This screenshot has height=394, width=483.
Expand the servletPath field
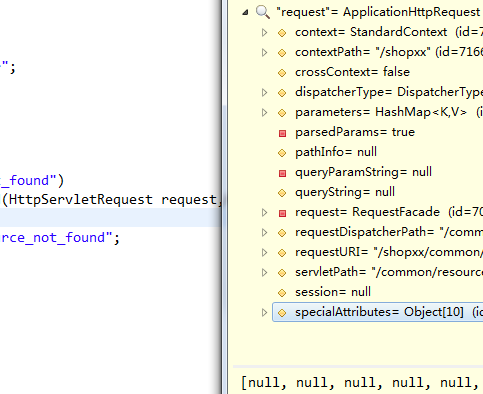(264, 272)
